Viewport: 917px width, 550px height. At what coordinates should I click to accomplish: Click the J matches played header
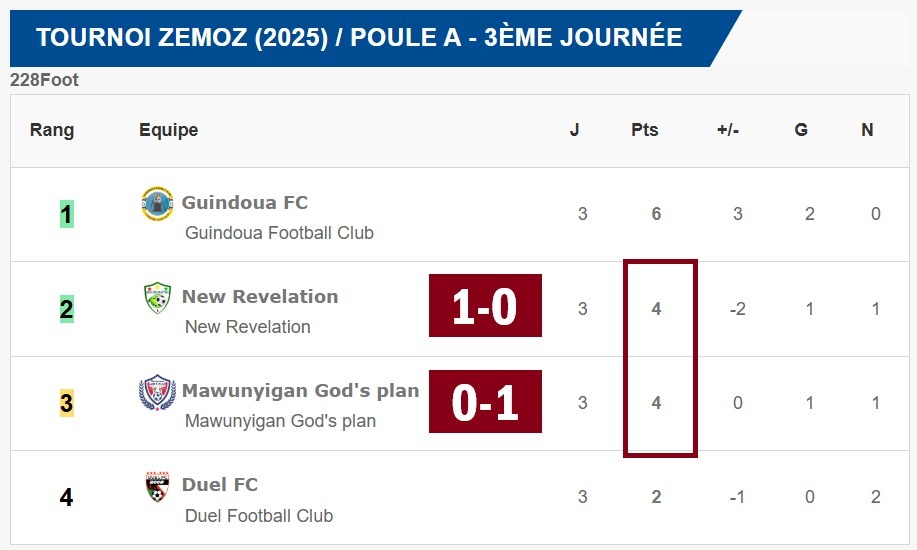tap(575, 130)
